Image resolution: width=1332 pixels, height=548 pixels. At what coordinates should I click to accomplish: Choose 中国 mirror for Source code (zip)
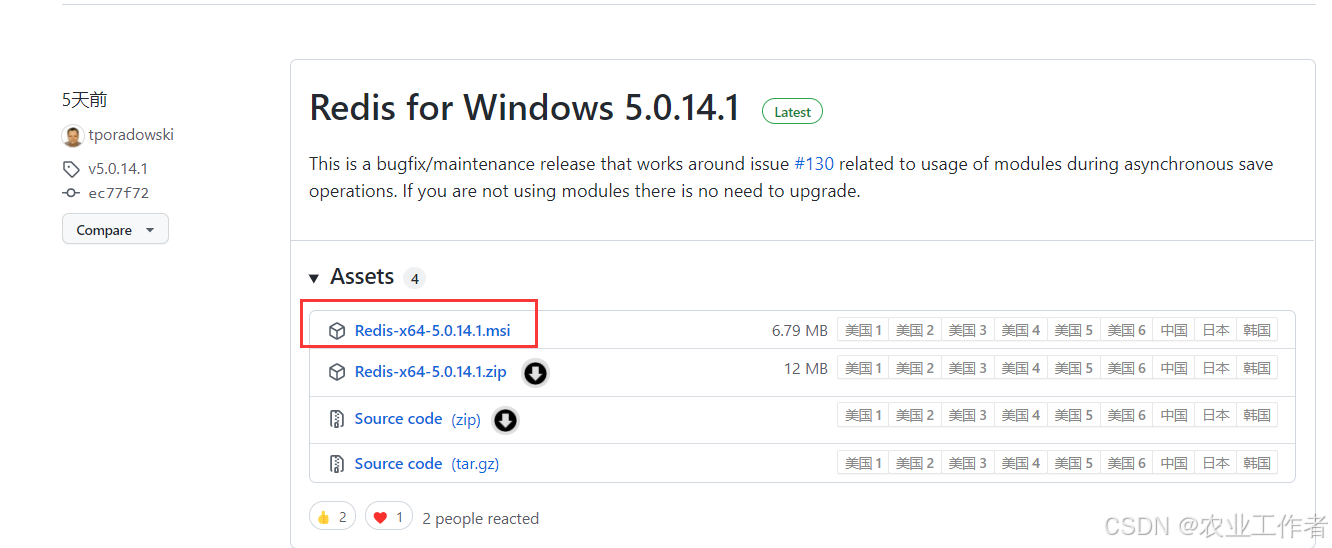click(x=1174, y=415)
